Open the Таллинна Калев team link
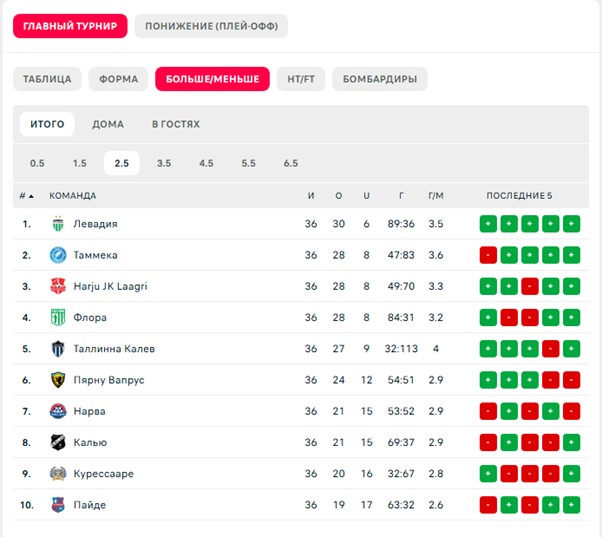Viewport: 602px width, 537px height. [x=114, y=349]
